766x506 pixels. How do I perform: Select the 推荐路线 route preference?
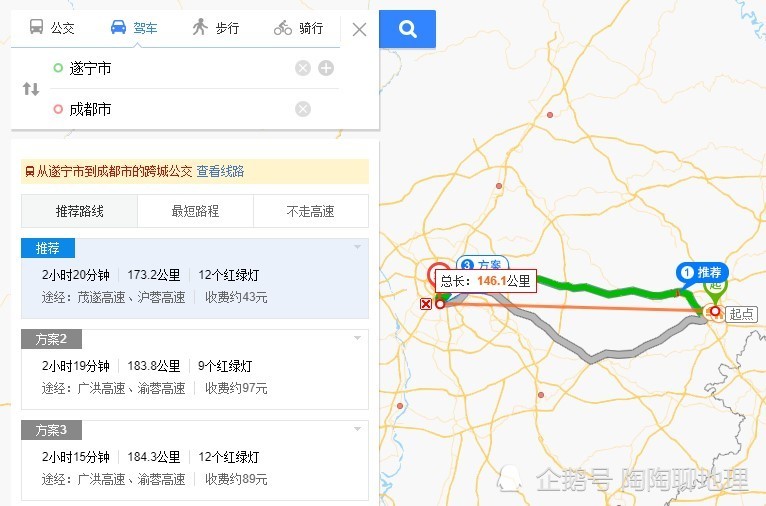click(x=80, y=211)
